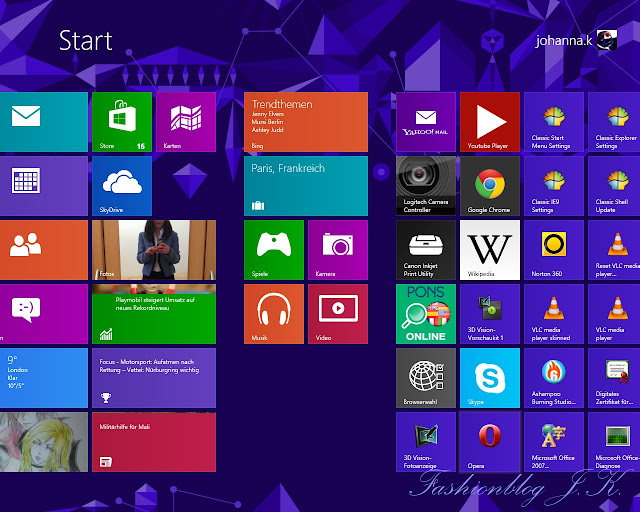Open the PONS Online dictionary tile
640x512 pixels.
426,314
